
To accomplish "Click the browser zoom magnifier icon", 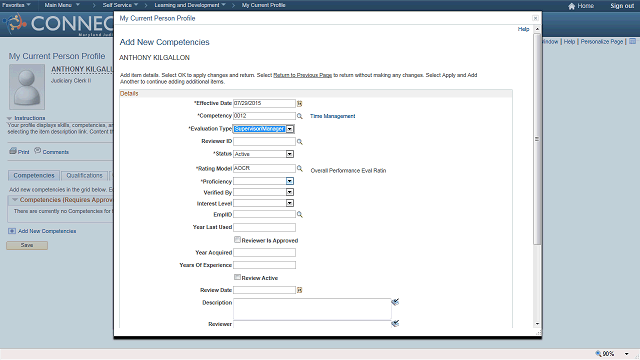I will 598,353.
